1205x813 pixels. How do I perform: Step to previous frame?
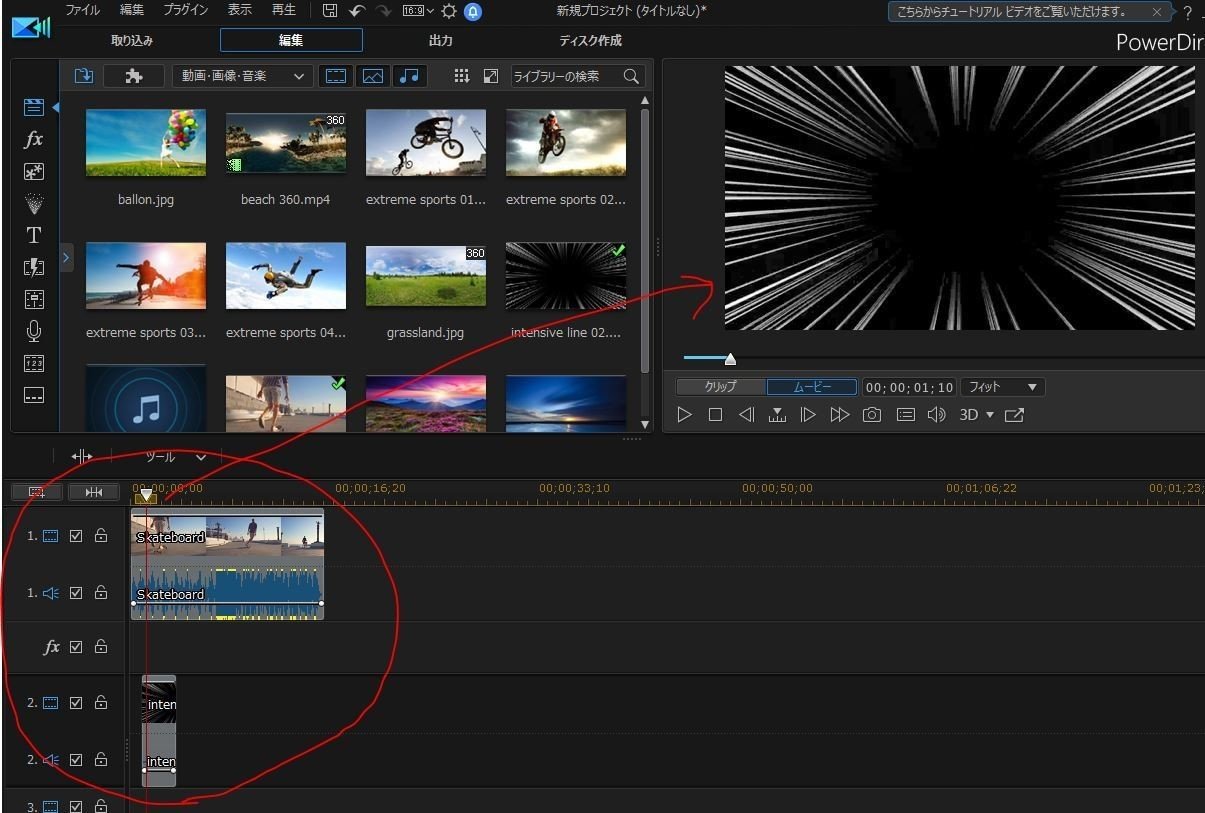746,415
